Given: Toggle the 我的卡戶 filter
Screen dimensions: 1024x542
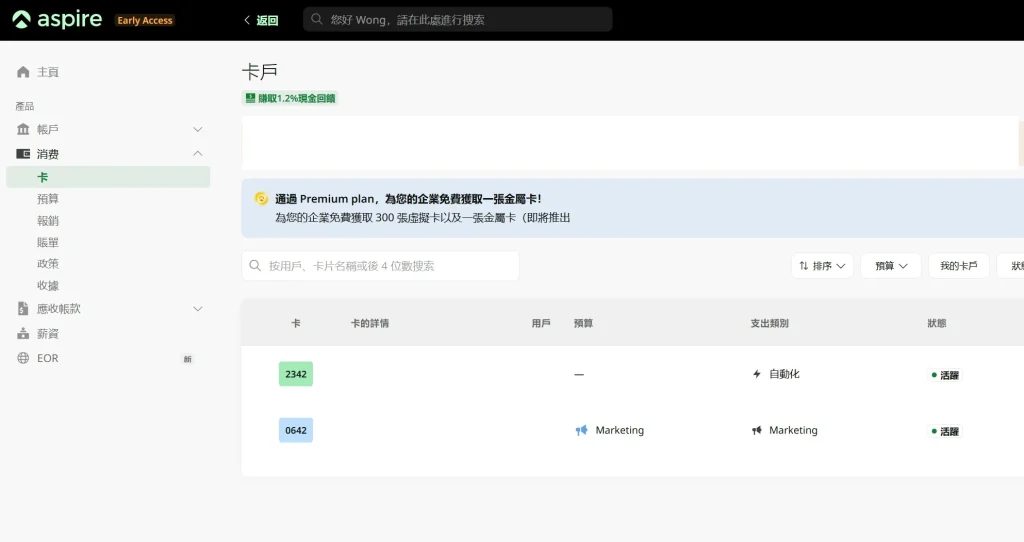Looking at the screenshot, I should tap(959, 266).
